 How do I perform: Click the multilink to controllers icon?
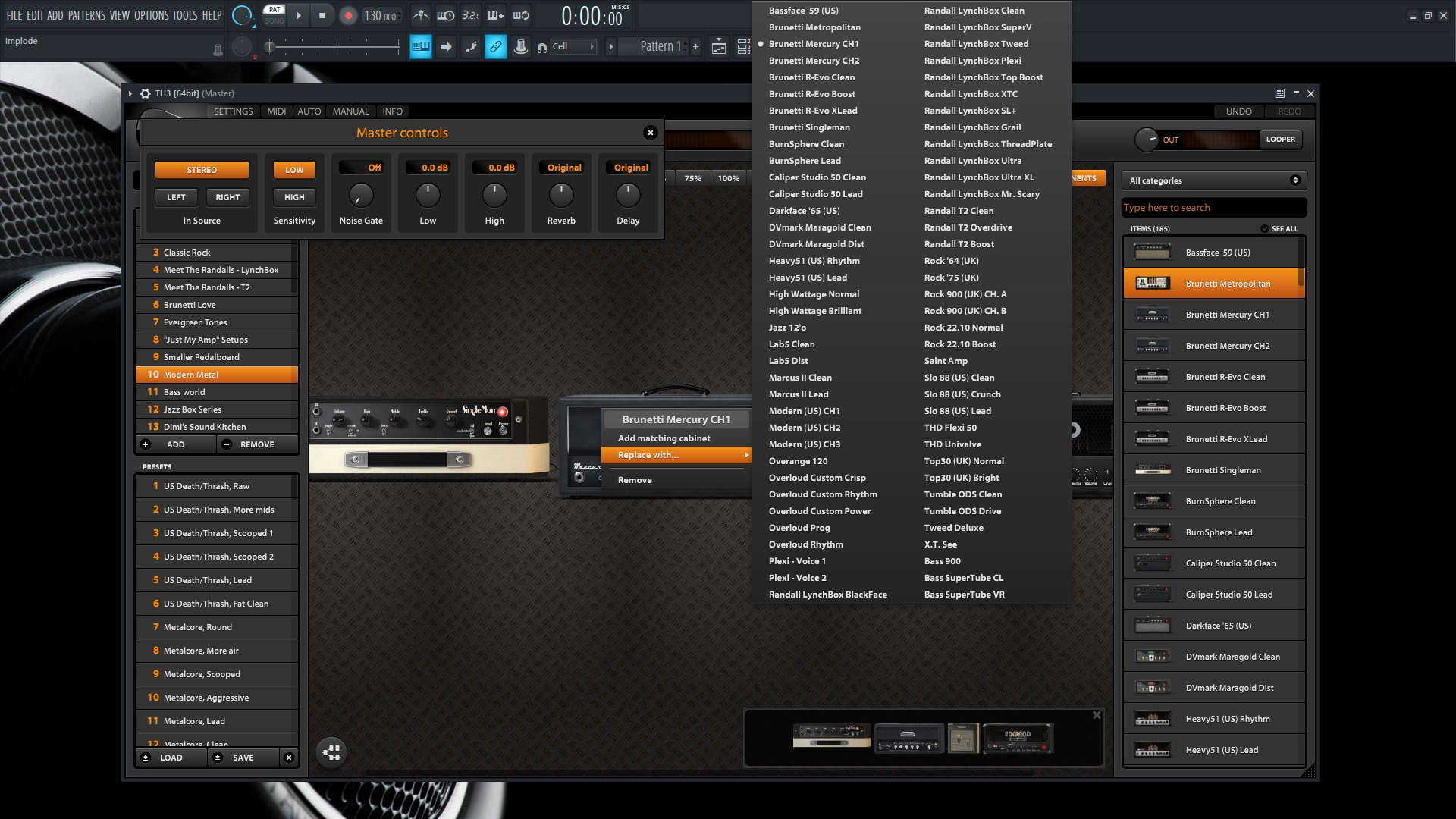tap(521, 47)
